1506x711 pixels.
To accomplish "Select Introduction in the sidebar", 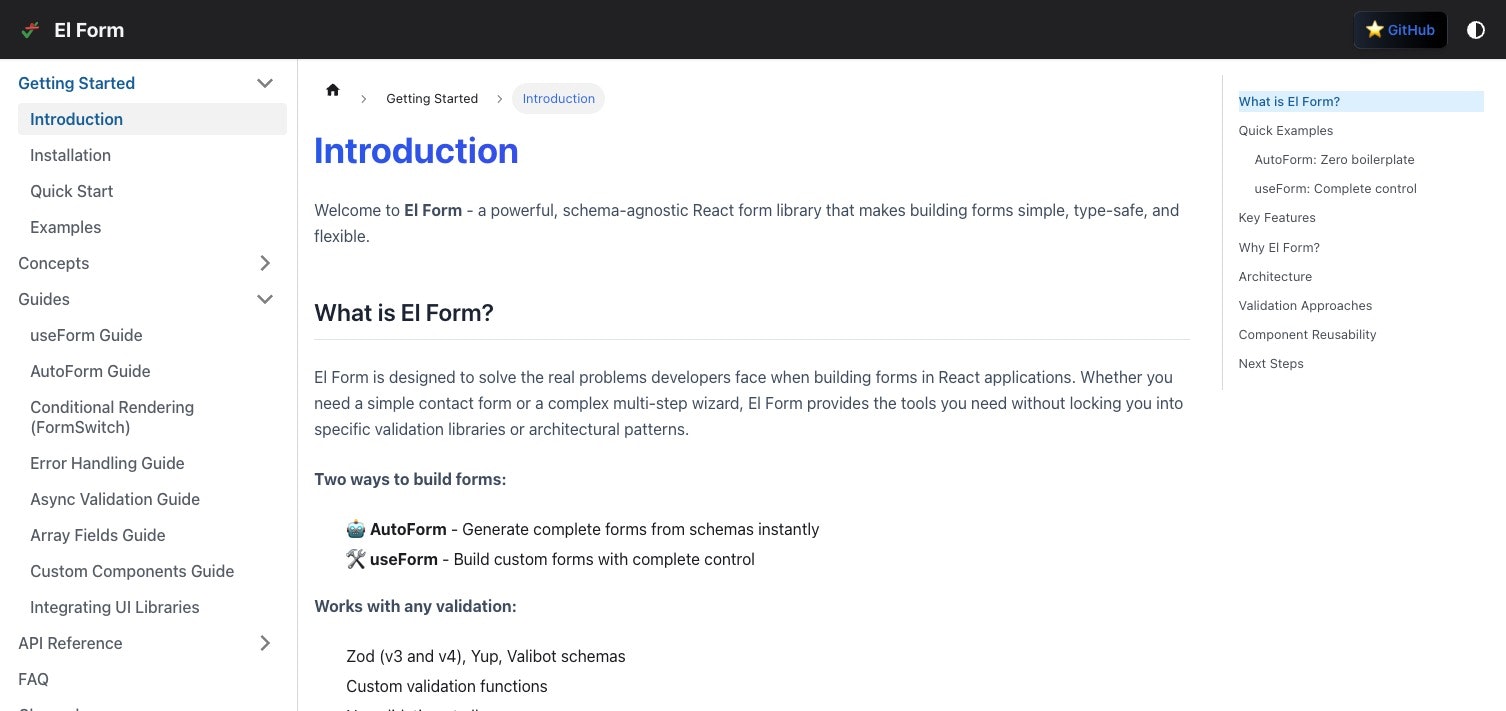I will tap(76, 119).
